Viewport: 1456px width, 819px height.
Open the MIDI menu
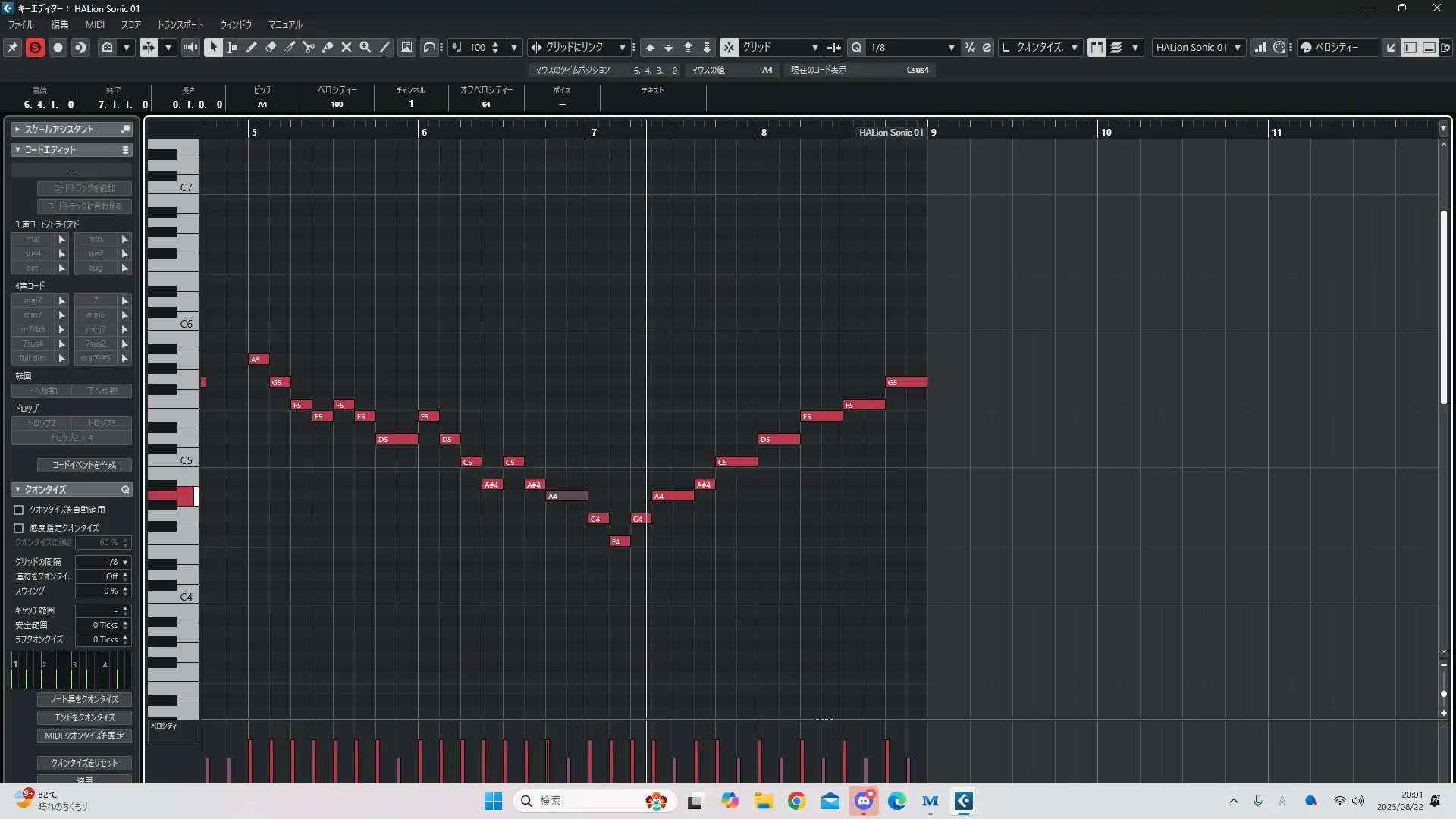[x=95, y=24]
